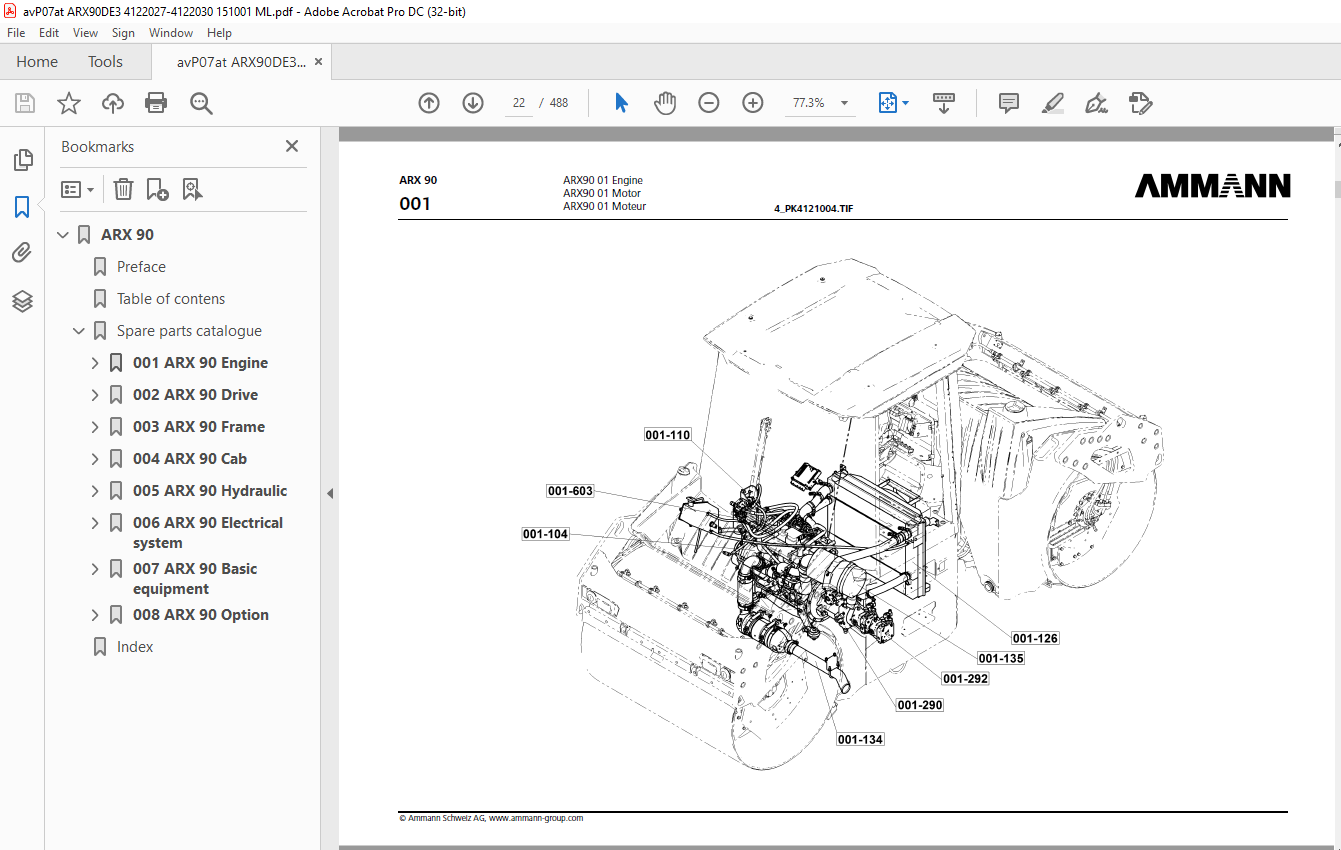Open the Sign menu
The height and width of the screenshot is (850, 1341).
point(123,33)
